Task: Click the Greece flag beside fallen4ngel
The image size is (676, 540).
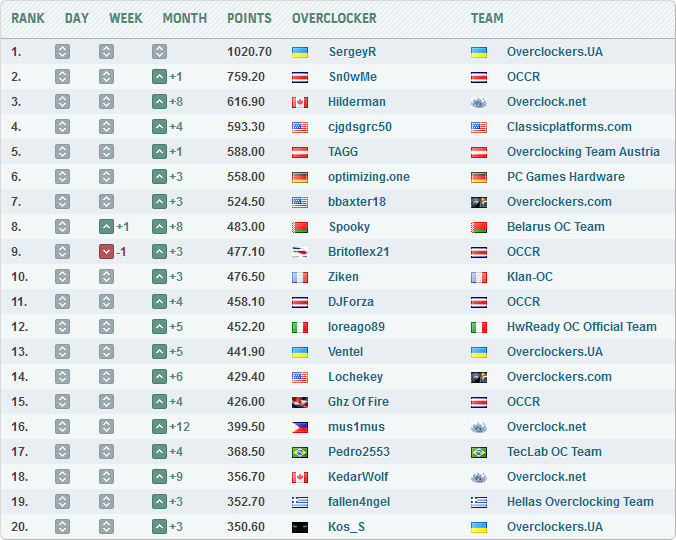Action: click(300, 502)
